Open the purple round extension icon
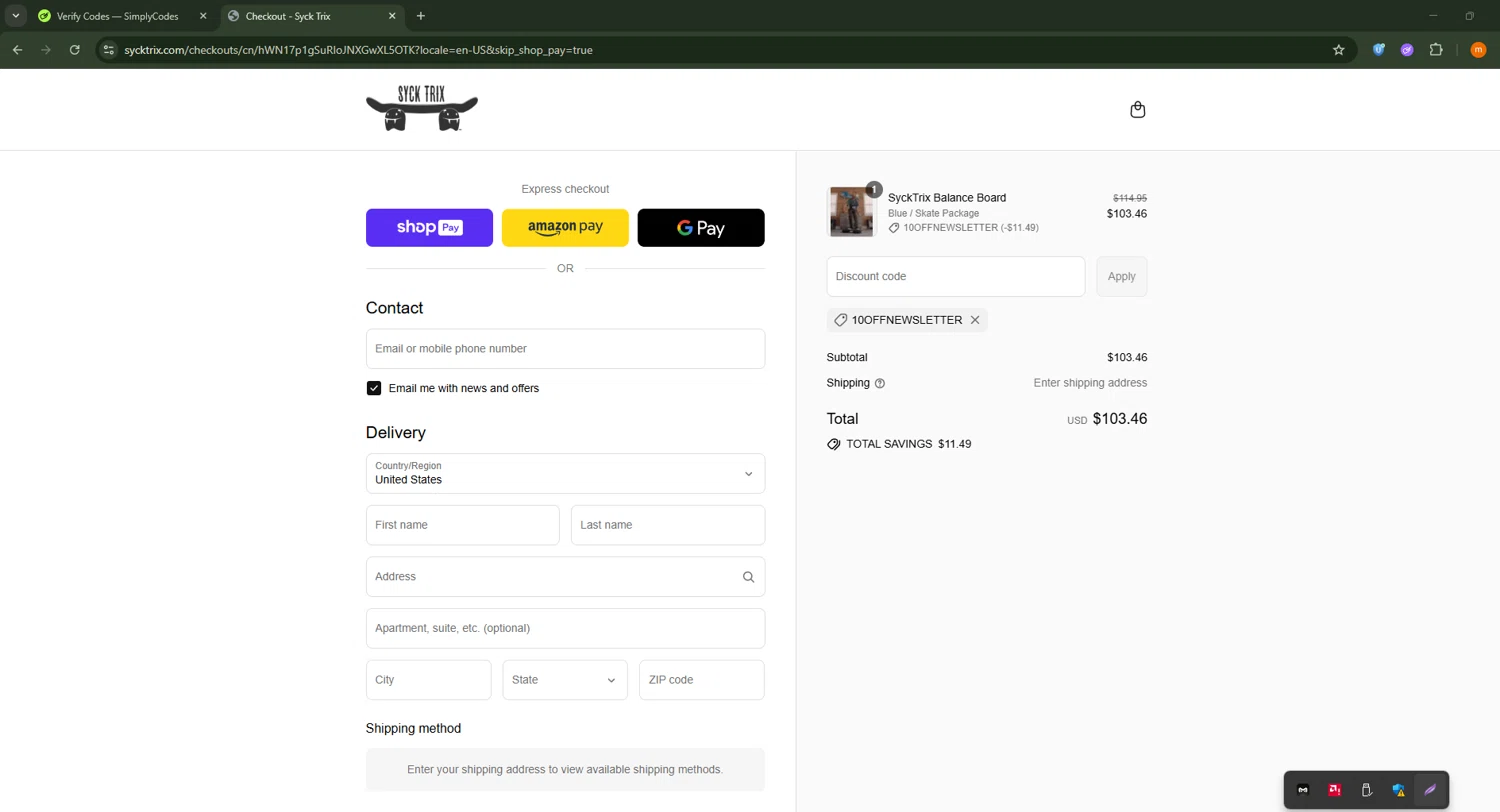The height and width of the screenshot is (812, 1500). point(1407,50)
